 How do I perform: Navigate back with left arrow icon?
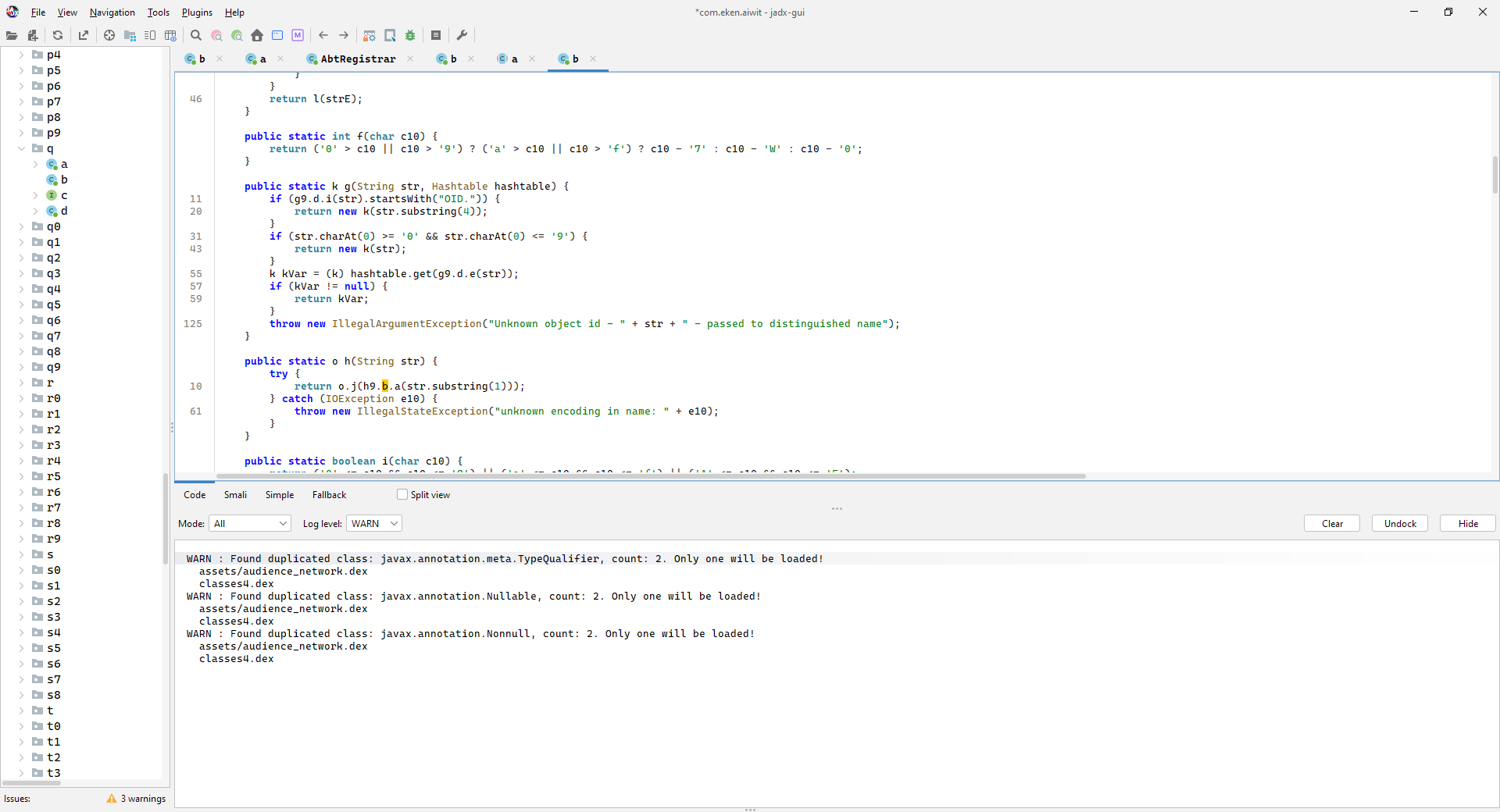323,35
